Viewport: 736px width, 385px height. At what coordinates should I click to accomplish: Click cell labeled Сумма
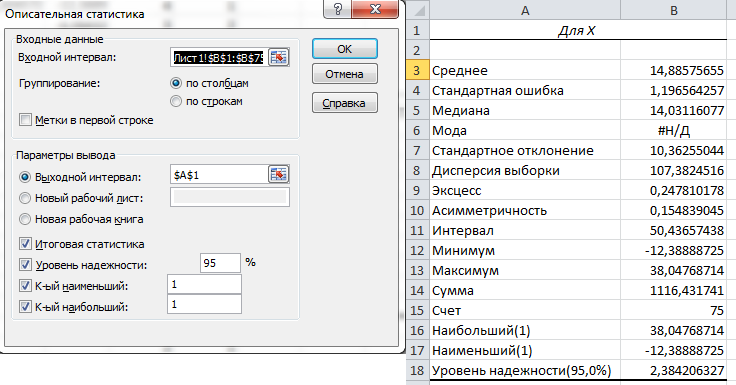525,291
